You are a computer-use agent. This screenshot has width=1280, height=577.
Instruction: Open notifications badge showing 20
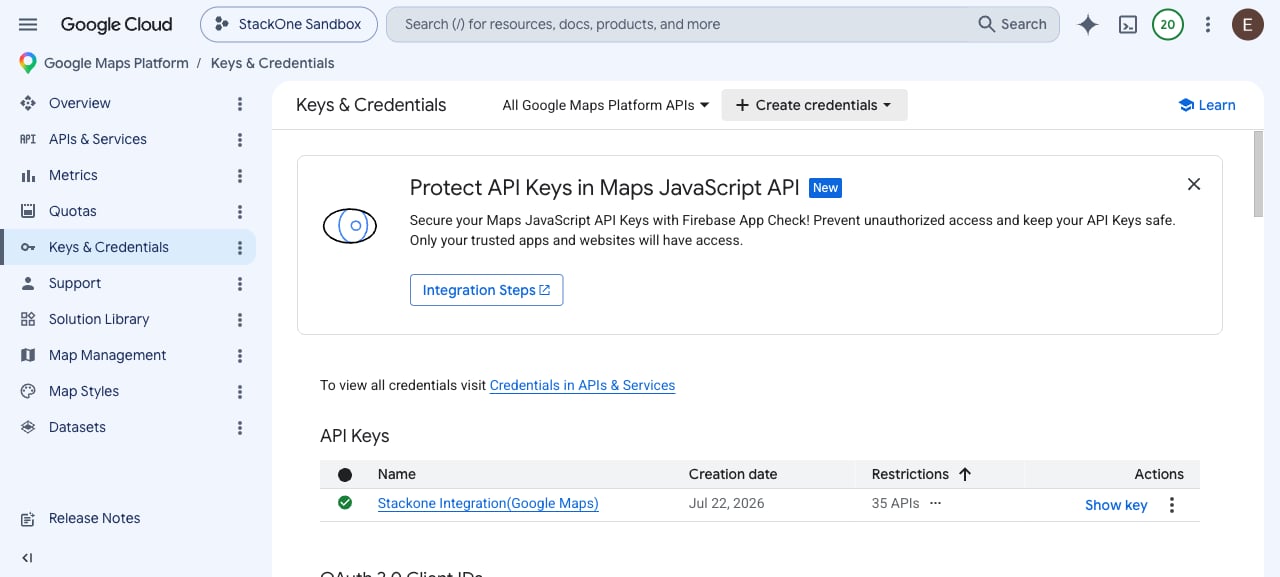tap(1168, 25)
